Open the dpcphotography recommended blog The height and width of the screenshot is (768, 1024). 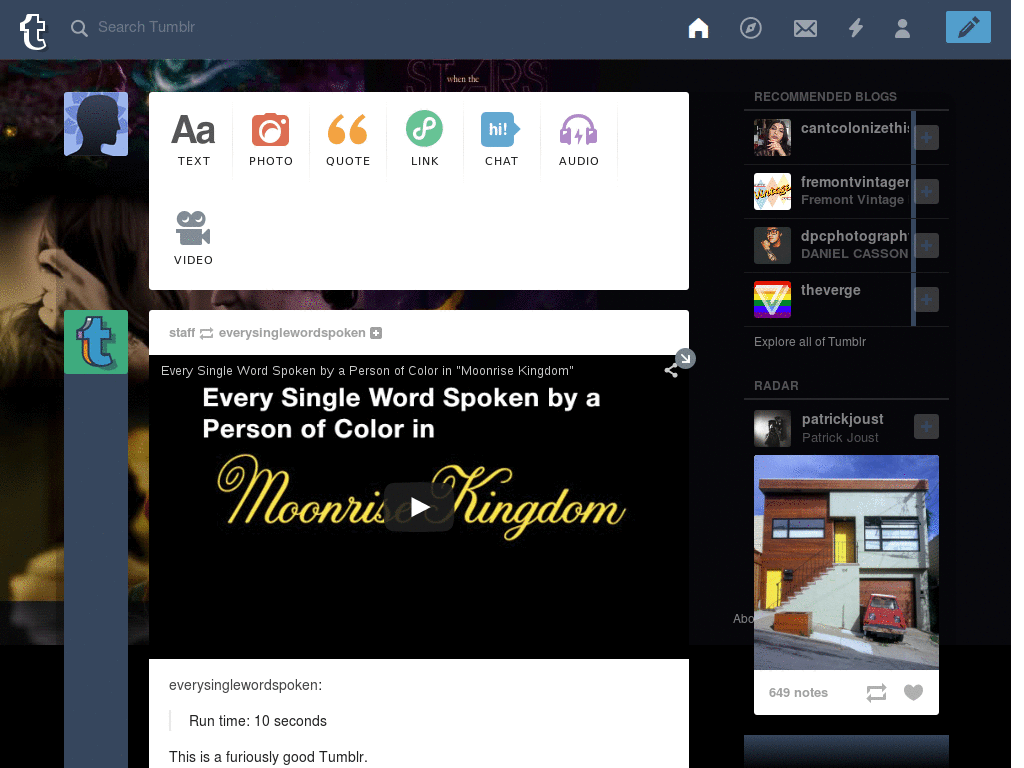[854, 237]
